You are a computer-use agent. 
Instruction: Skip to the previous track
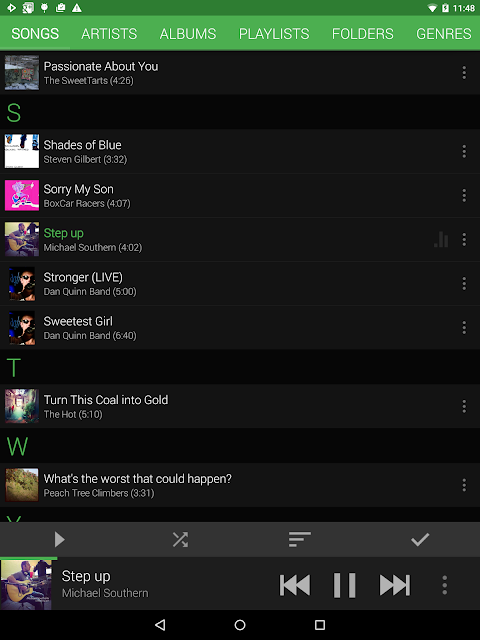point(295,585)
